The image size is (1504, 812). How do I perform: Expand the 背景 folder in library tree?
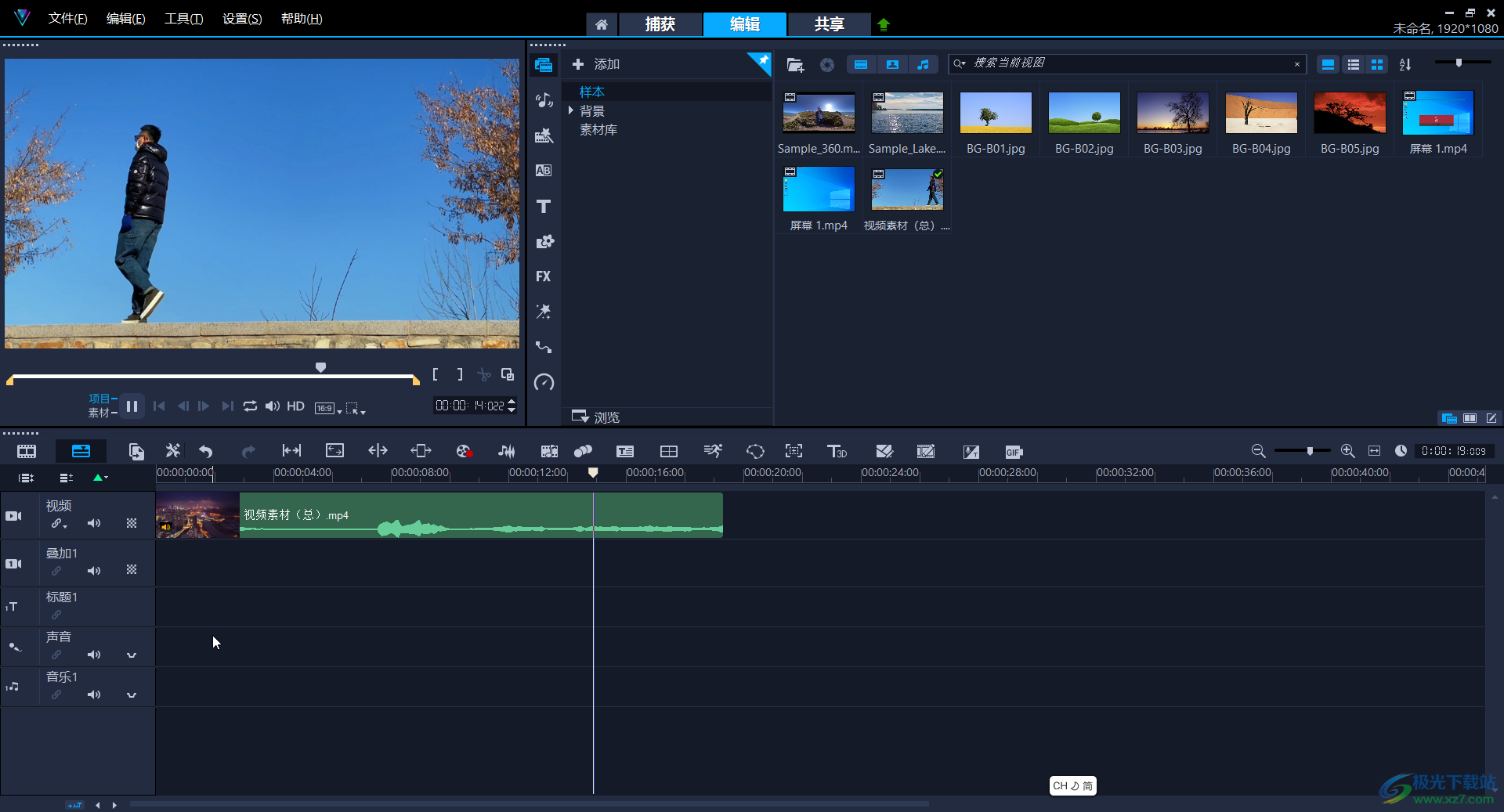tap(571, 110)
